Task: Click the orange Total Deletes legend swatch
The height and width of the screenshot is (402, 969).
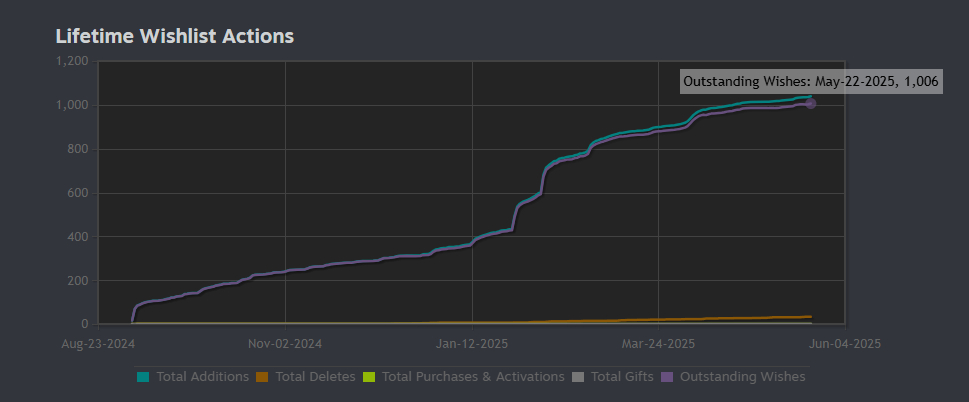Action: pos(263,377)
